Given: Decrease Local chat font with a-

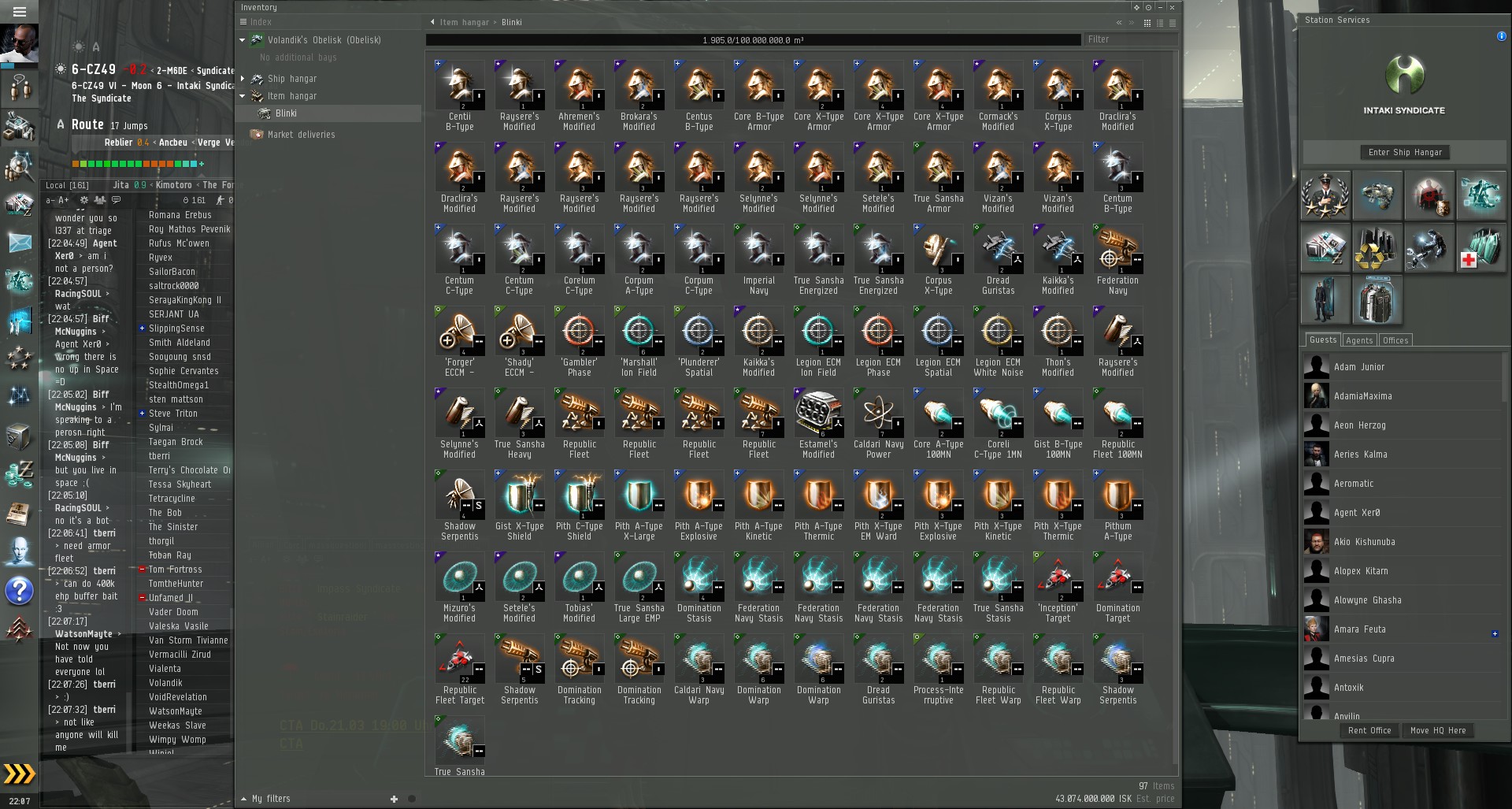Looking at the screenshot, I should point(50,200).
